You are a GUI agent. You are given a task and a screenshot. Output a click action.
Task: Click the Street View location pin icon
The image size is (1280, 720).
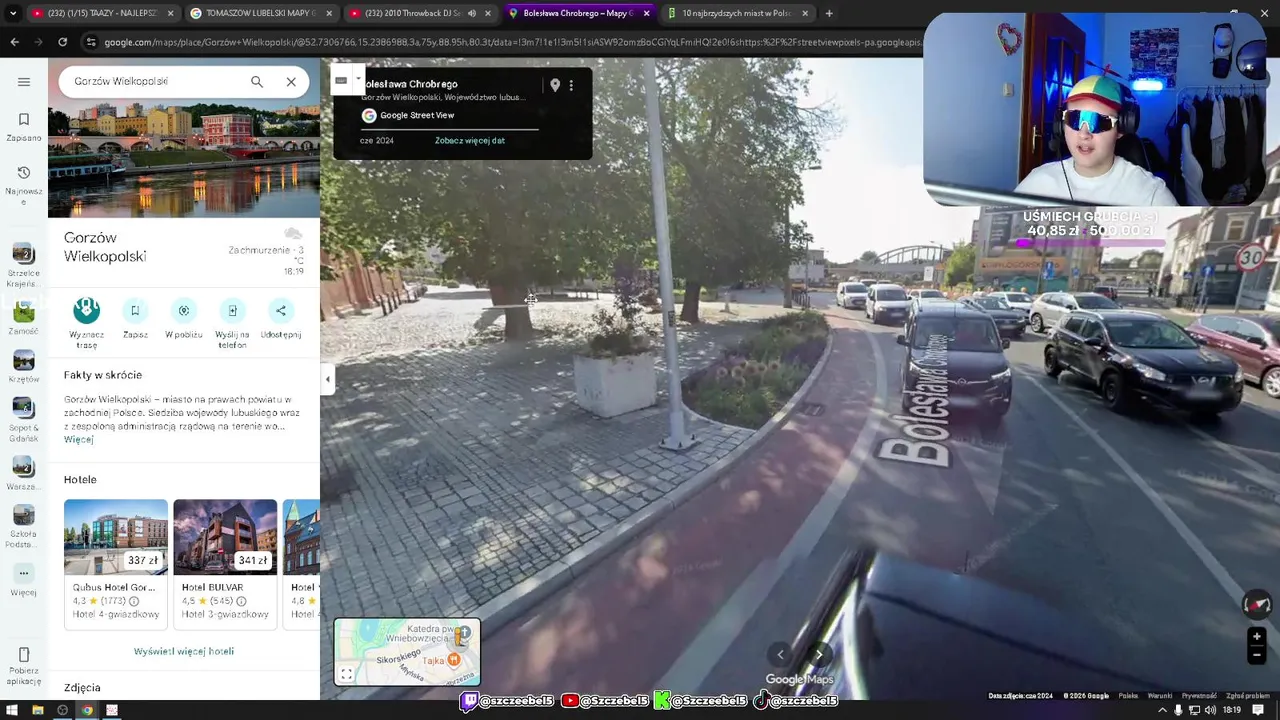[x=555, y=85]
